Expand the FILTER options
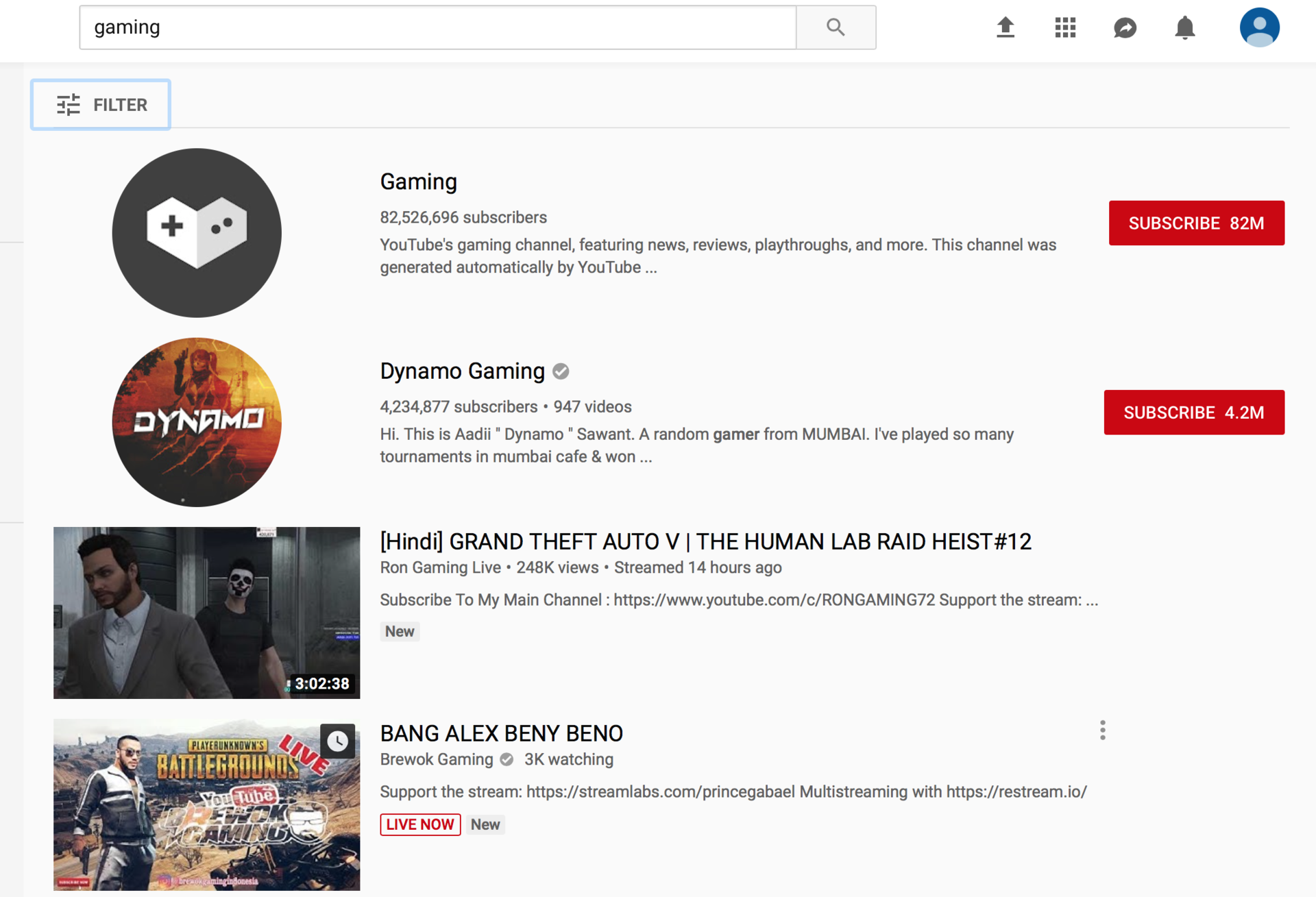This screenshot has height=897, width=1316. pyautogui.click(x=101, y=105)
